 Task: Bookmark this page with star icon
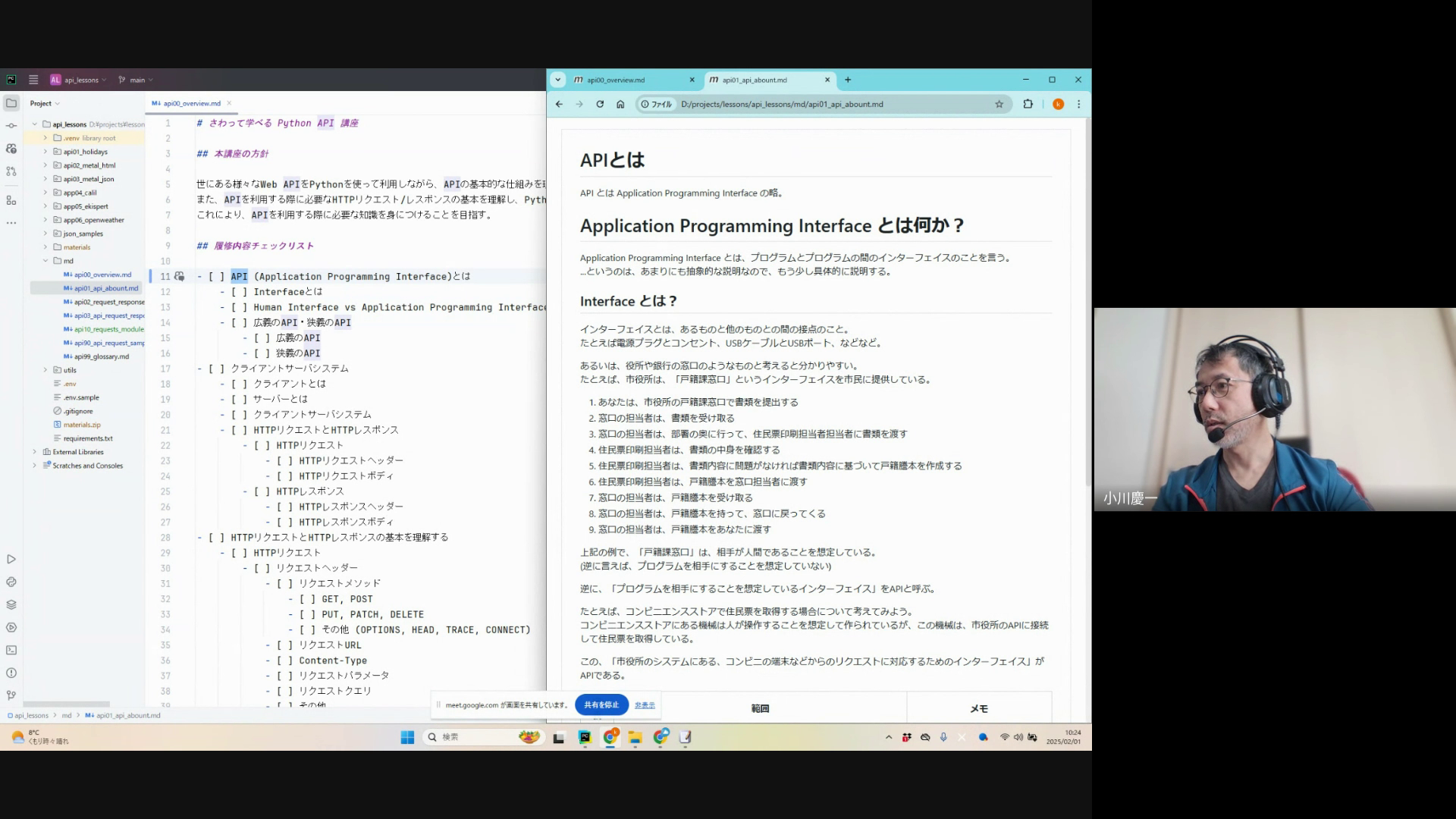999,104
